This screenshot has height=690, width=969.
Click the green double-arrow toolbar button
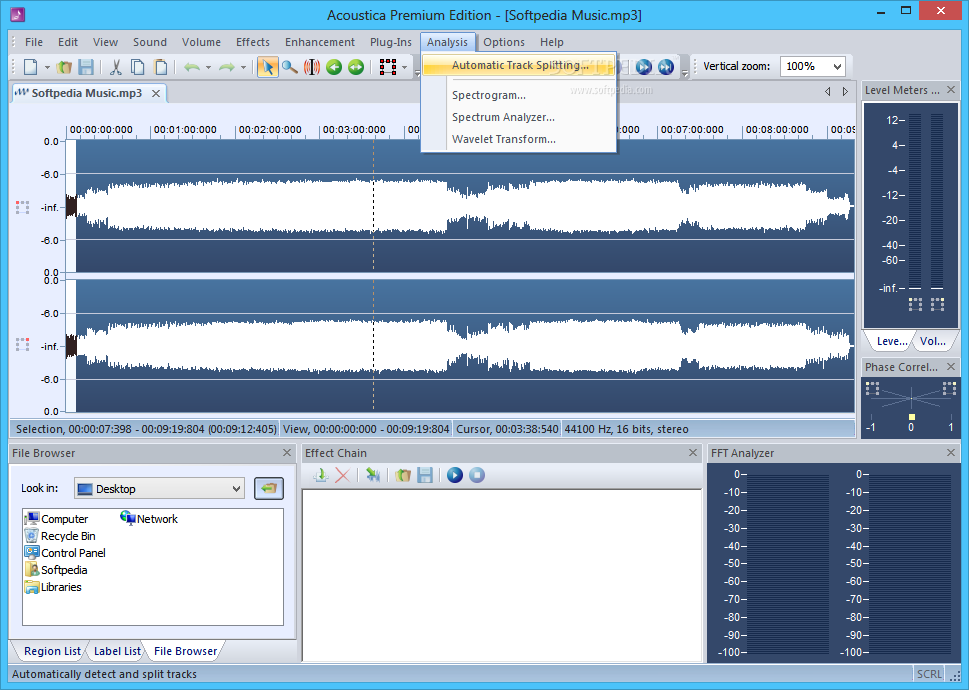coord(356,67)
